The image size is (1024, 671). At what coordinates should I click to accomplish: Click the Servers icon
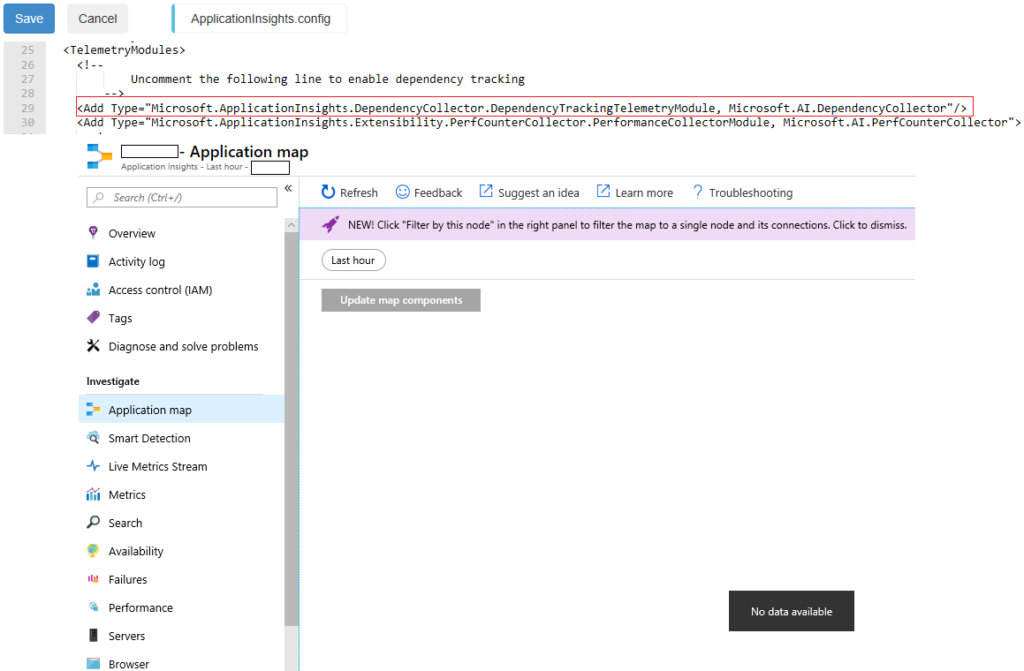tap(93, 635)
